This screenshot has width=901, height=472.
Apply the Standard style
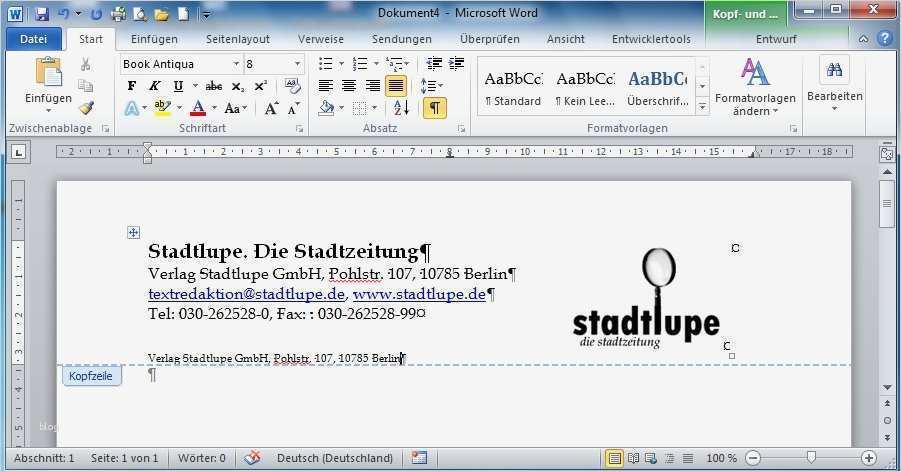(513, 87)
